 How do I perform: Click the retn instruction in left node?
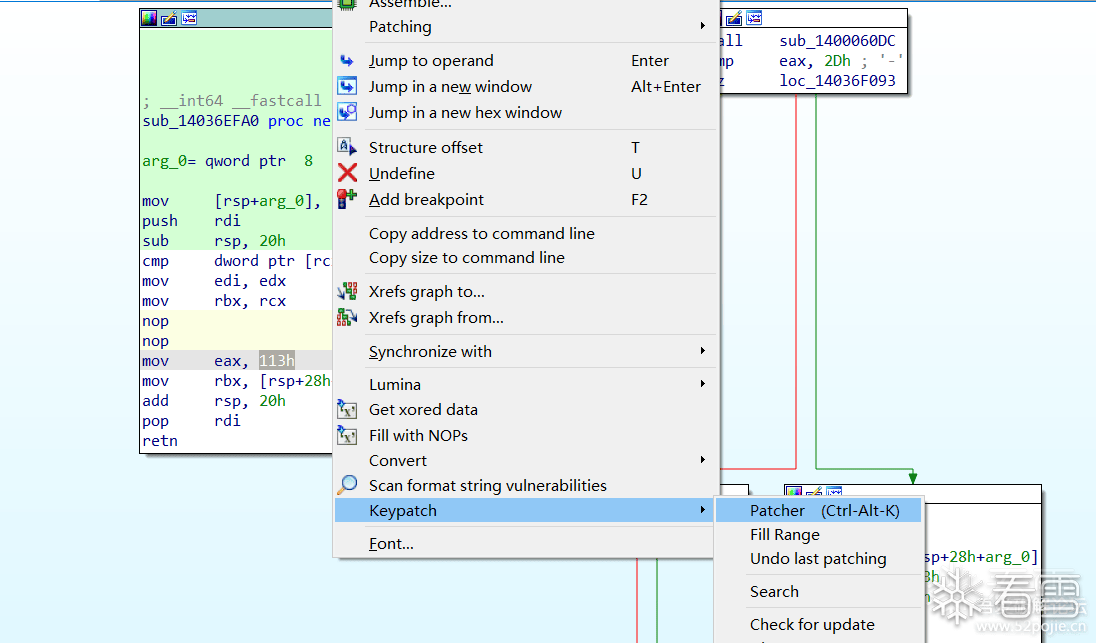(160, 441)
